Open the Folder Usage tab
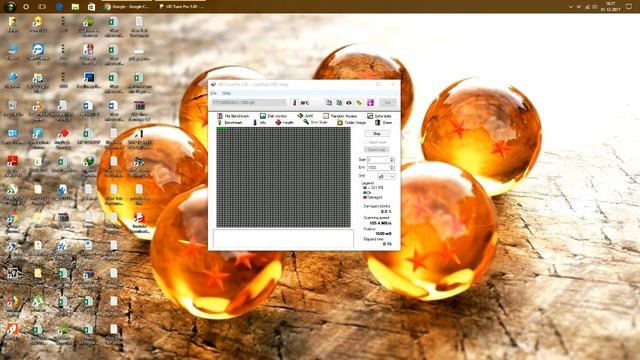Screen dimensions: 640x360 click(351, 122)
